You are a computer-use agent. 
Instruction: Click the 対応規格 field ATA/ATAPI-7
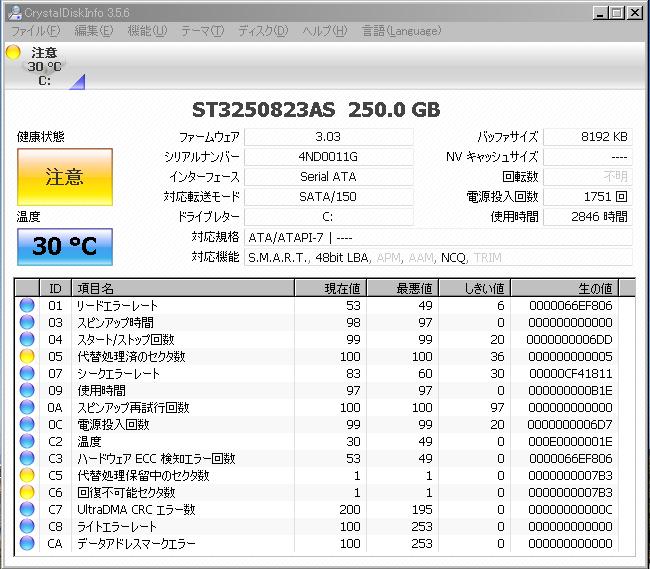click(438, 237)
